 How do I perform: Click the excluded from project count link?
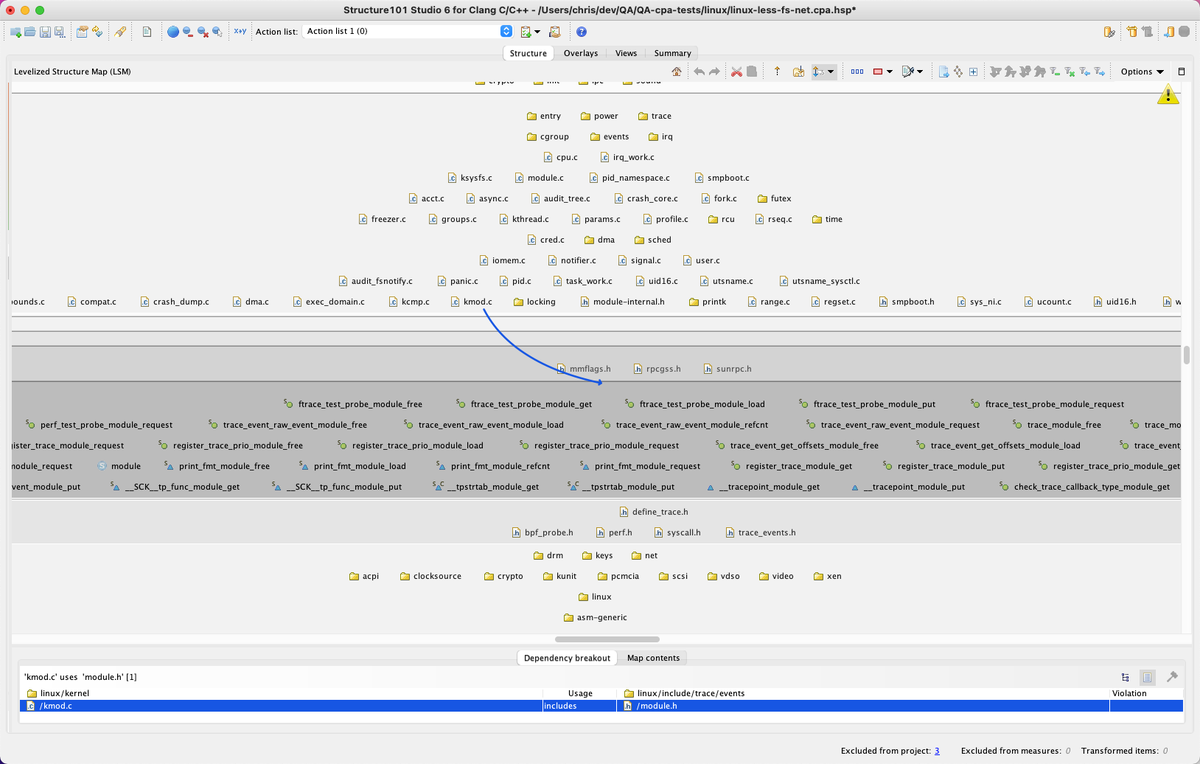click(x=937, y=750)
